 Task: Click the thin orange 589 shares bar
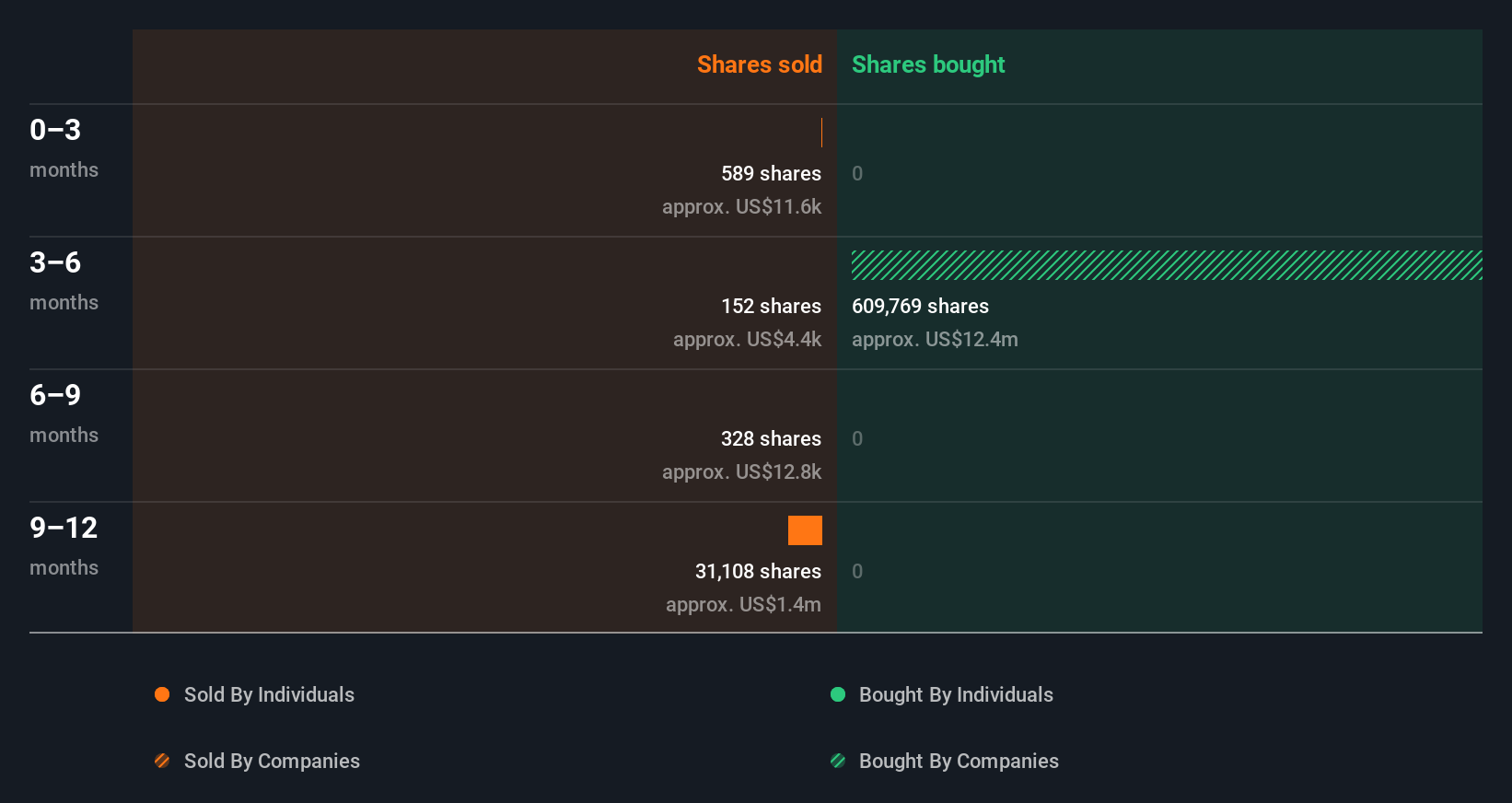pyautogui.click(x=821, y=133)
